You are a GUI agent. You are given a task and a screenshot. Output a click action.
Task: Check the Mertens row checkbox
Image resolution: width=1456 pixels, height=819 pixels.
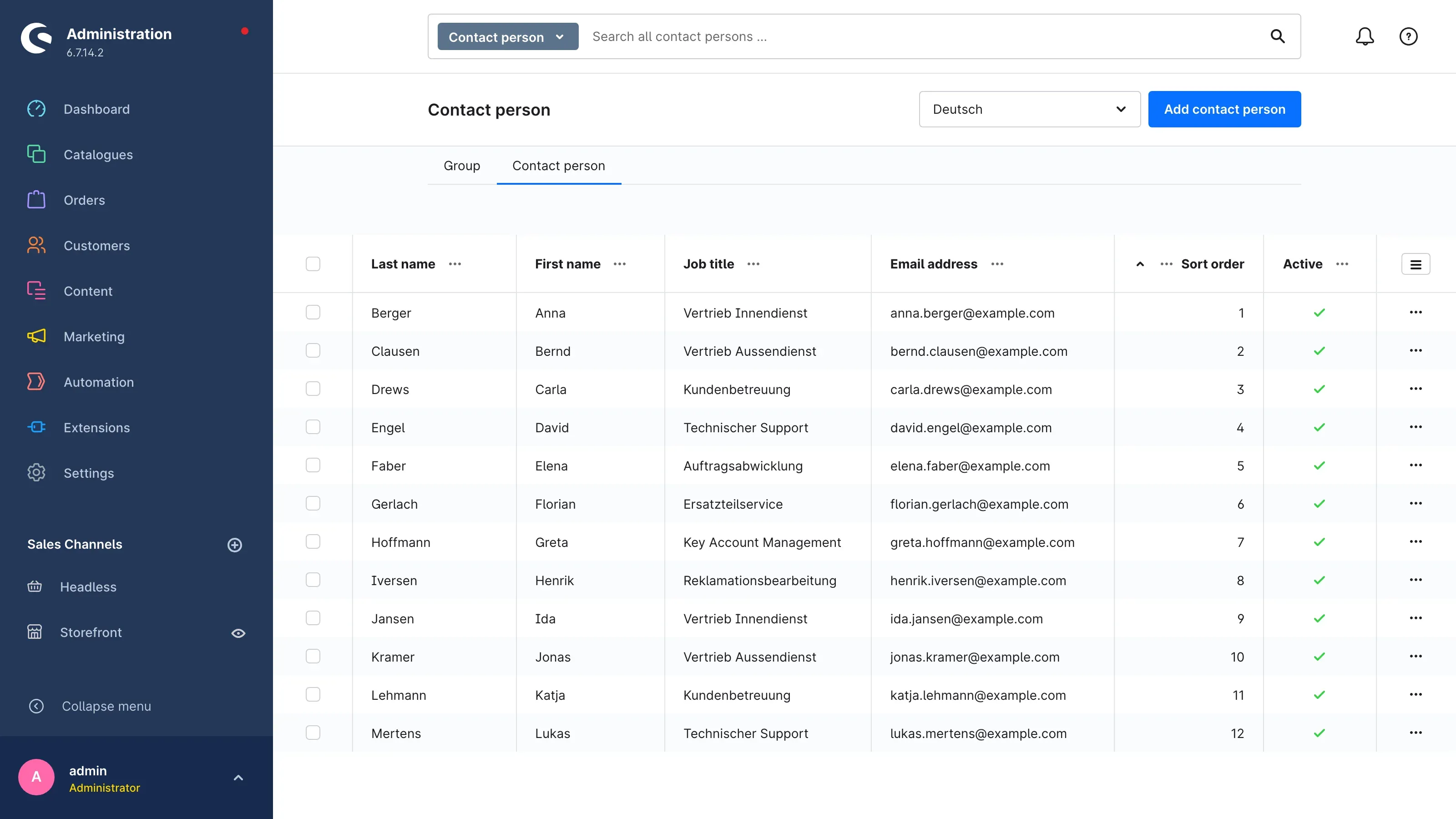[x=313, y=733]
